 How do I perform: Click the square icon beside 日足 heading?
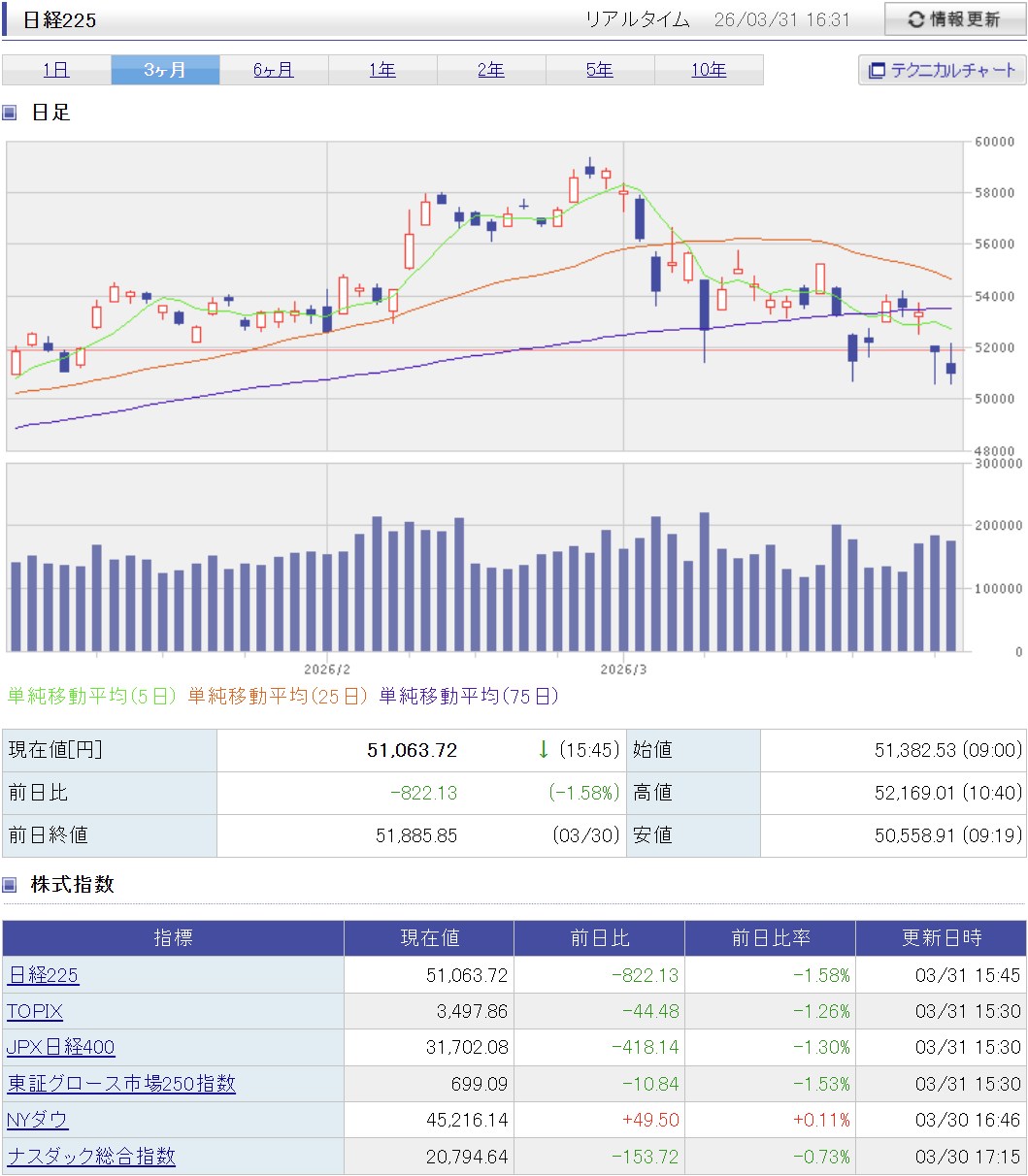(x=10, y=113)
